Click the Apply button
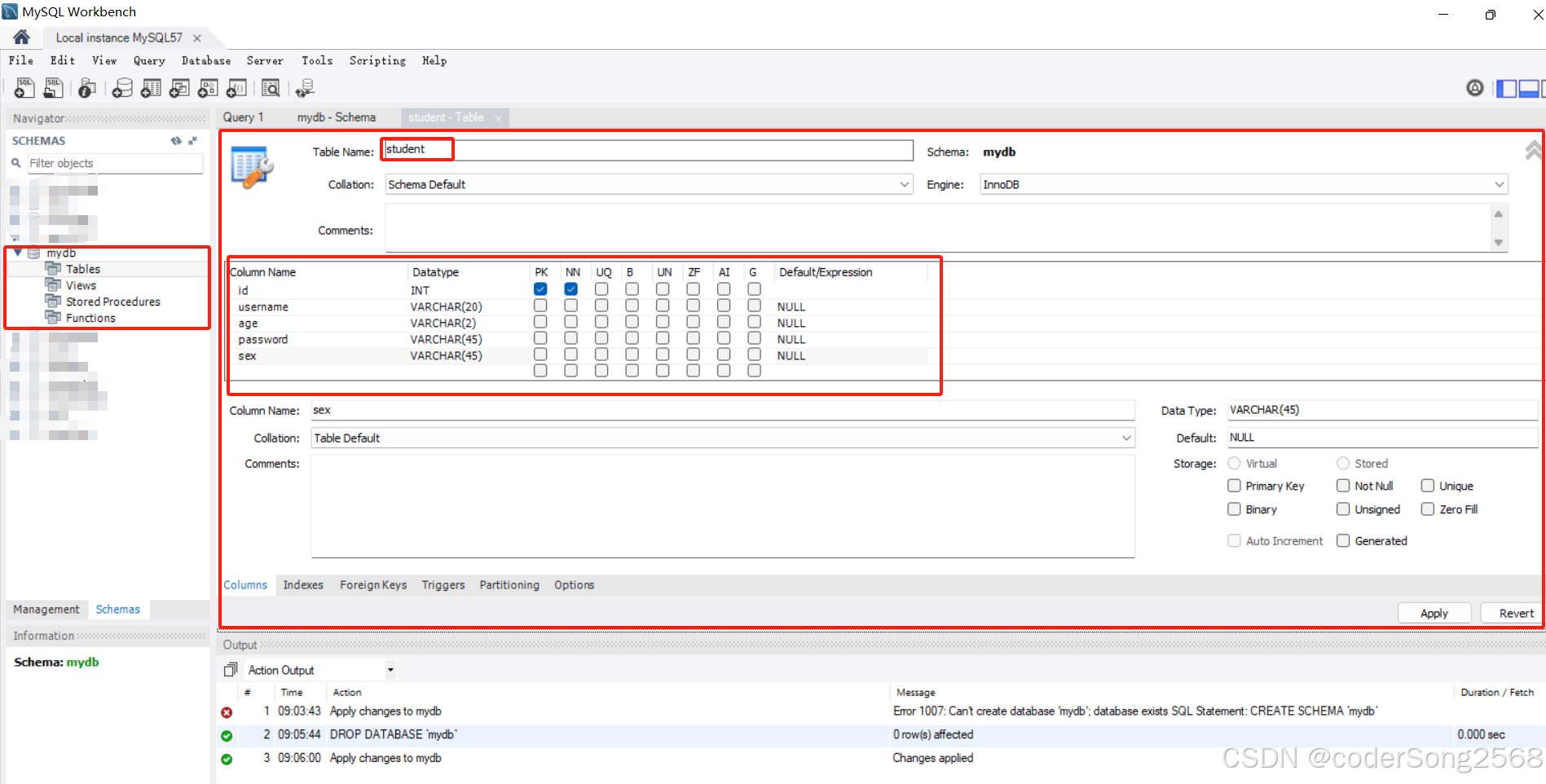This screenshot has width=1546, height=784. [1434, 613]
